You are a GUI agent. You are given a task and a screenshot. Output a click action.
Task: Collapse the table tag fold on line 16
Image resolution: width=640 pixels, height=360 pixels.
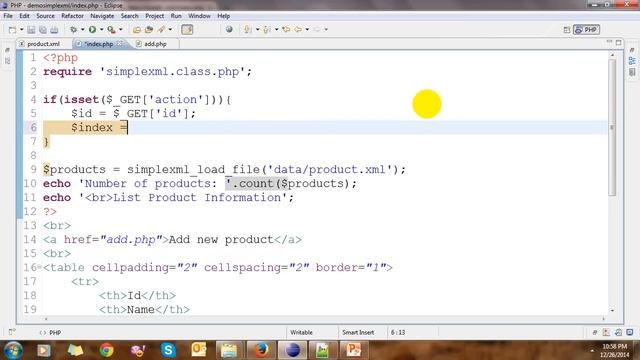coord(40,267)
